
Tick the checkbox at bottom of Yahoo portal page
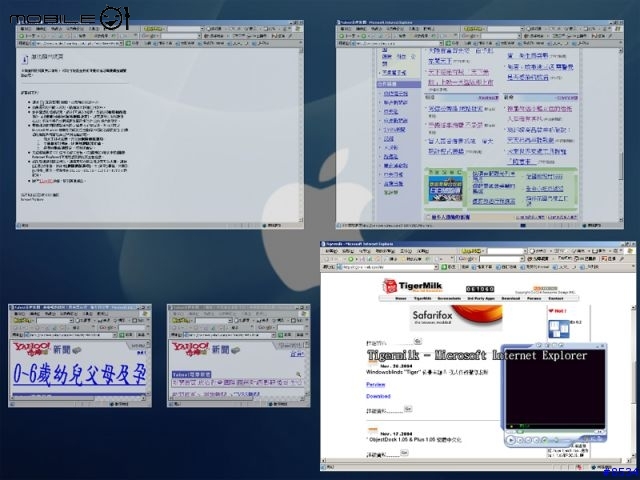point(428,217)
